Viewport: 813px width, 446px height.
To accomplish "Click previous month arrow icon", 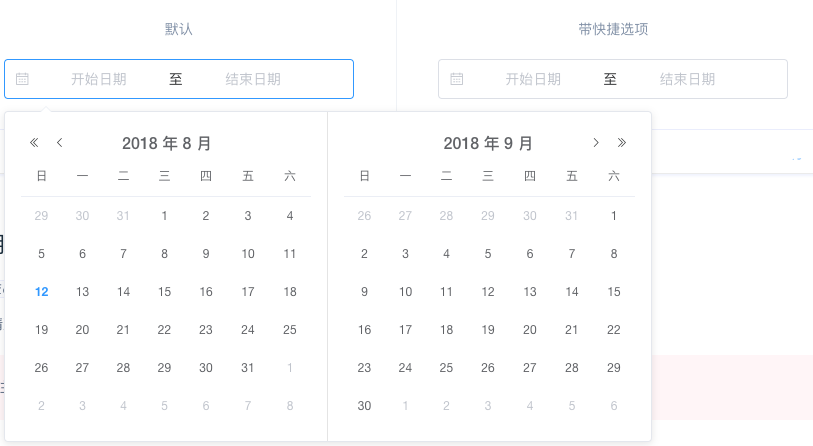I will 60,143.
